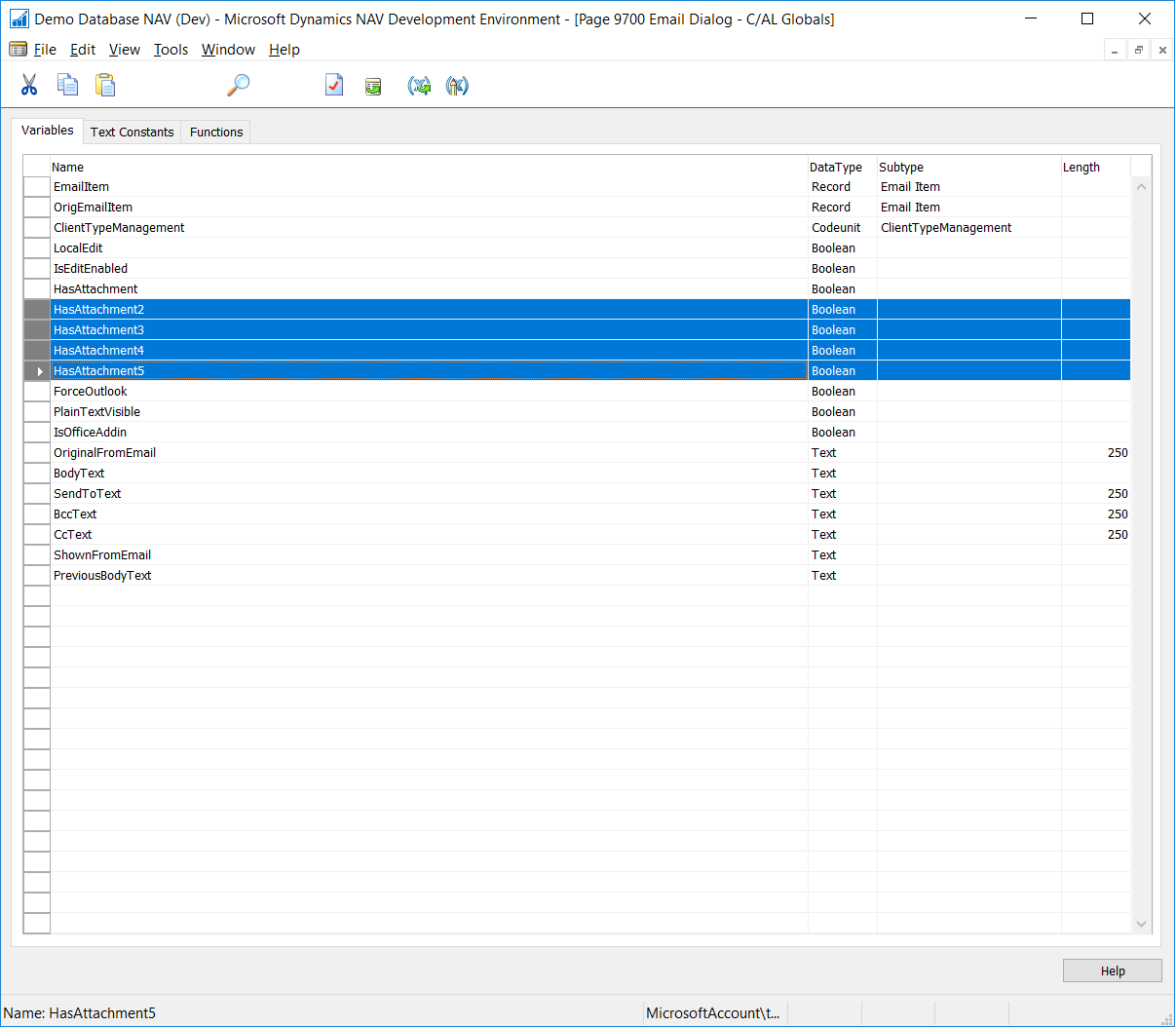Screen dimensions: 1176x1027
Task: Click the Cut scissors icon
Action: (29, 86)
